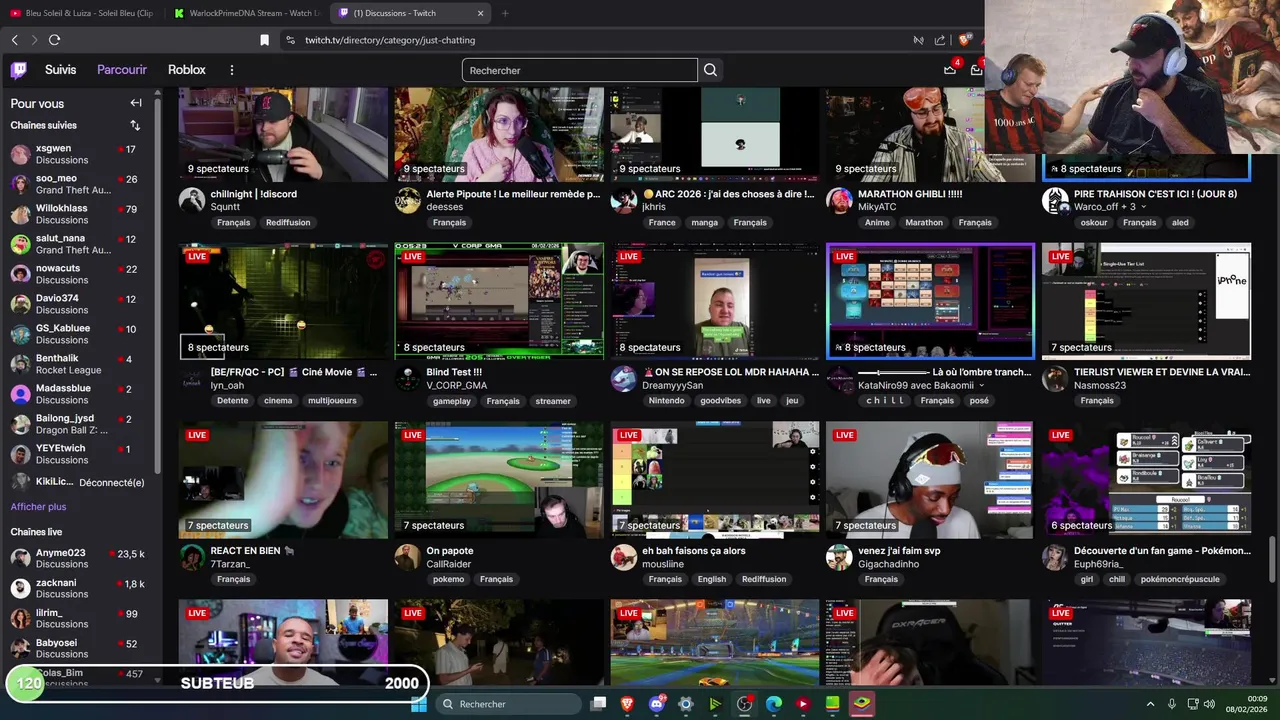Click the multijoueurs tag under lyn_oah

(x=332, y=401)
